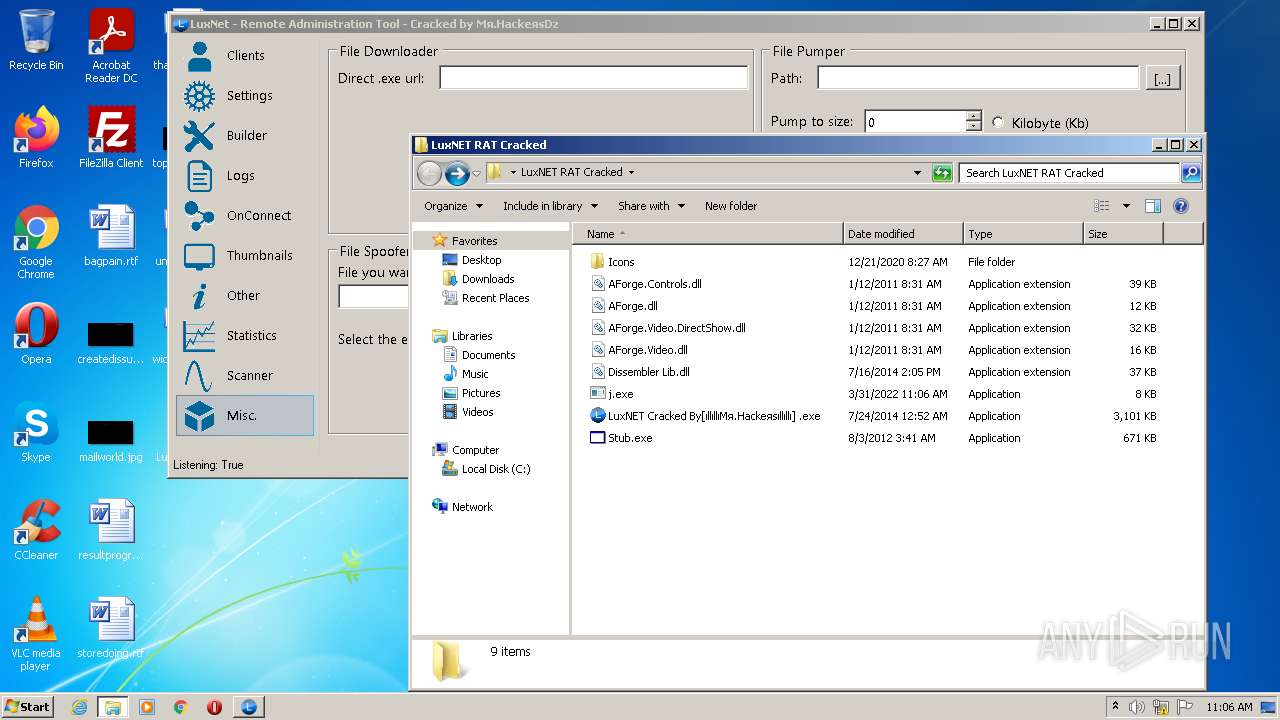Click the taskbar clock 11:06 AM
This screenshot has width=1280, height=720.
tap(1229, 707)
